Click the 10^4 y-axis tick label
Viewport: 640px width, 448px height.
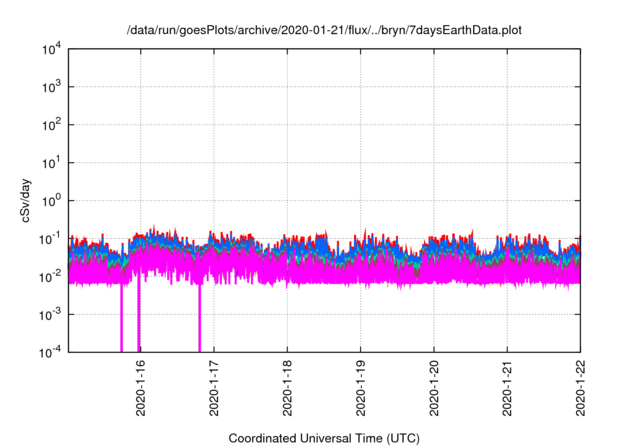51,50
